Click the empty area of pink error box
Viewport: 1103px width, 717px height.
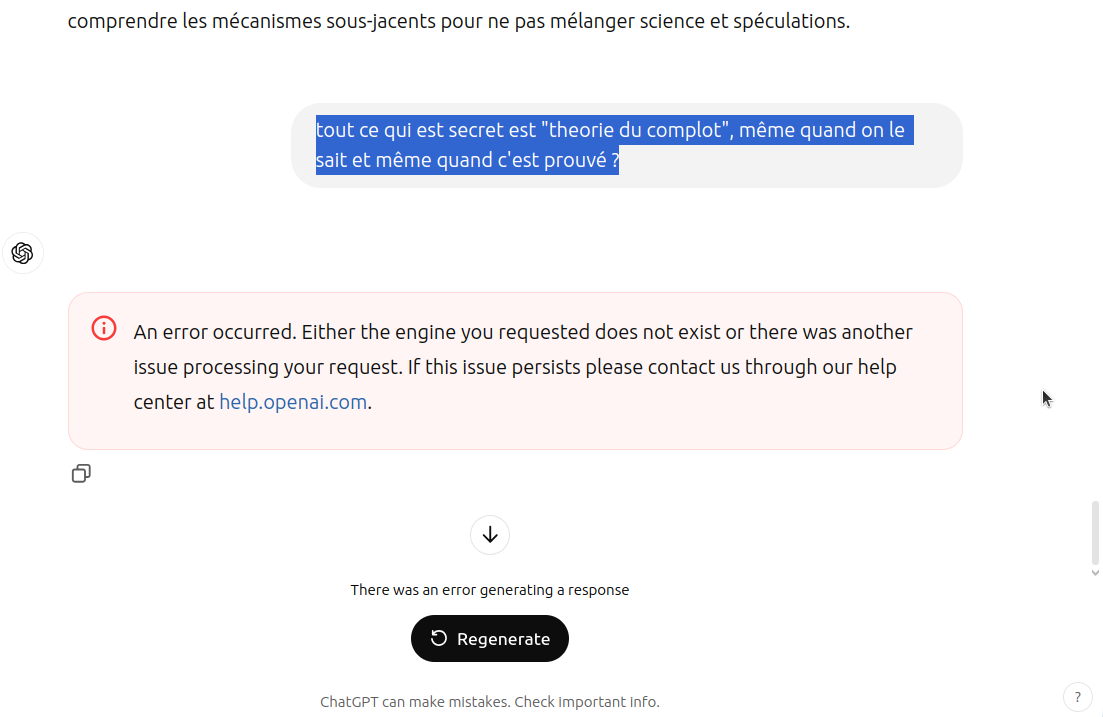(633, 422)
